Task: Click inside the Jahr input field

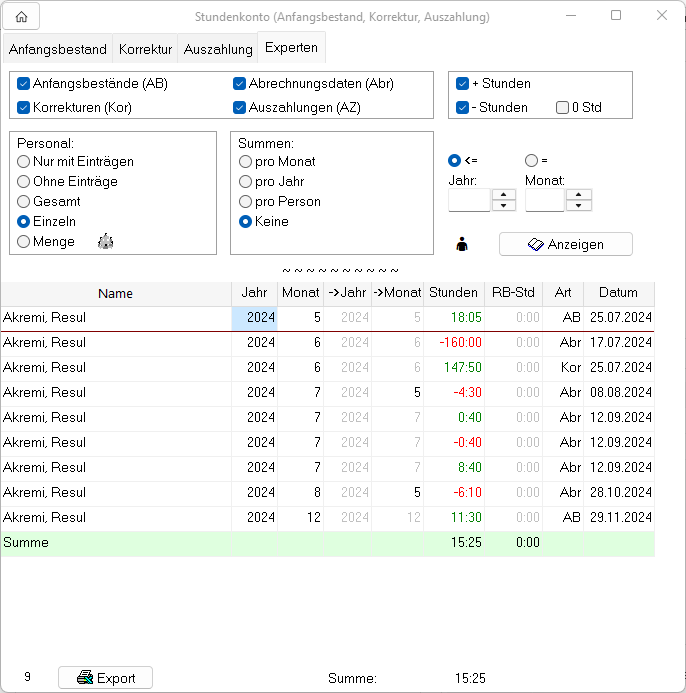Action: click(x=469, y=200)
